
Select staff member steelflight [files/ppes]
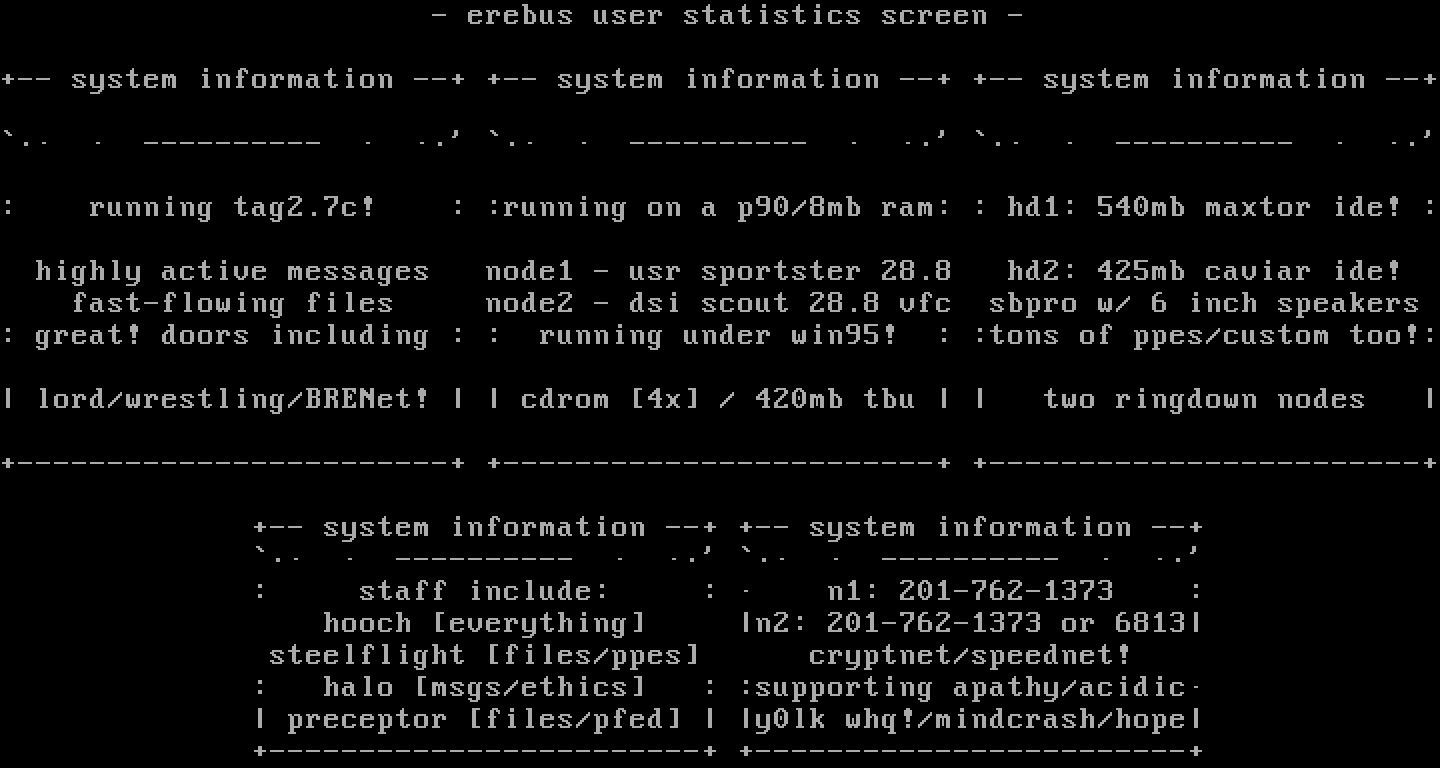484,656
